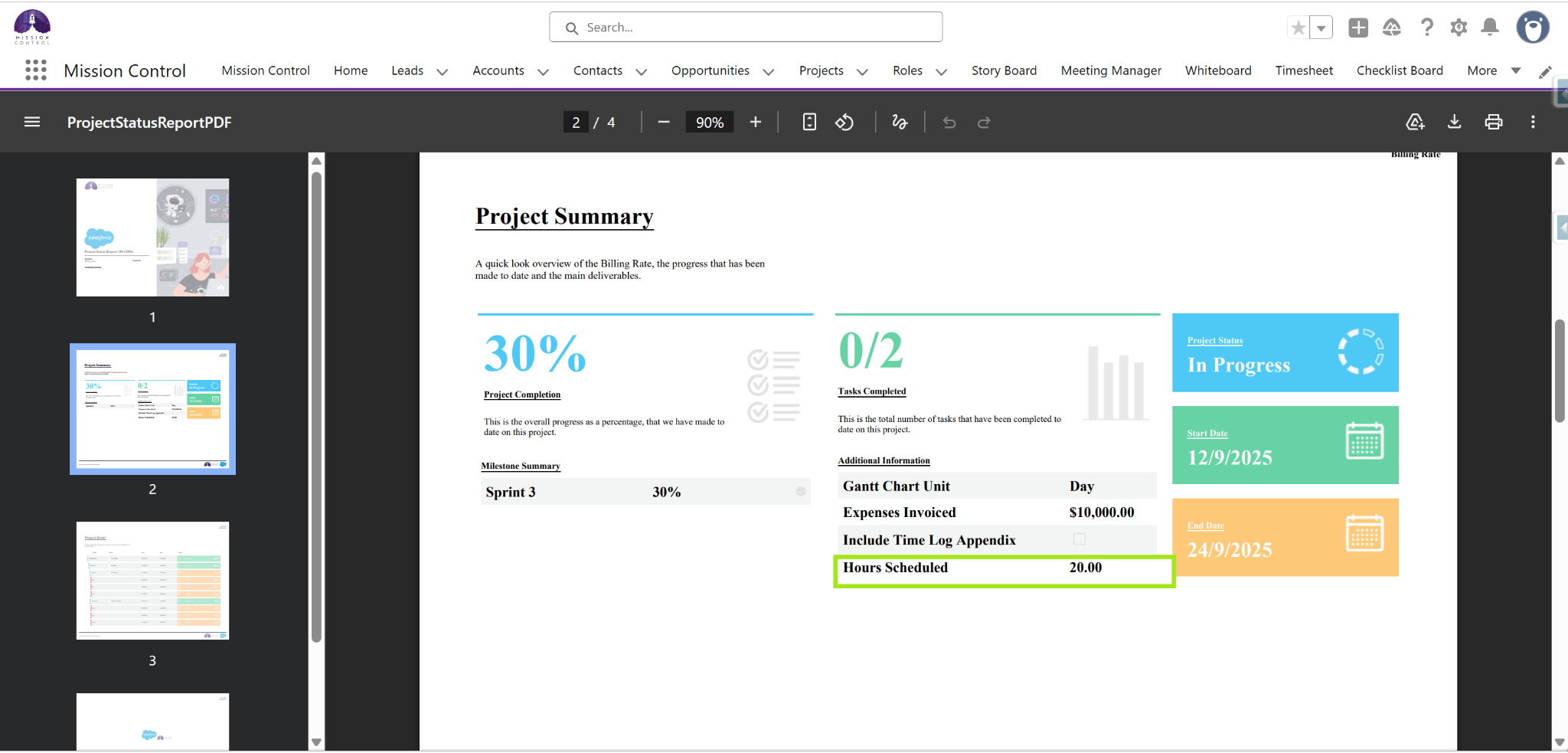Image resolution: width=1568 pixels, height=753 pixels.
Task: Open the notifications bell
Action: click(1490, 28)
